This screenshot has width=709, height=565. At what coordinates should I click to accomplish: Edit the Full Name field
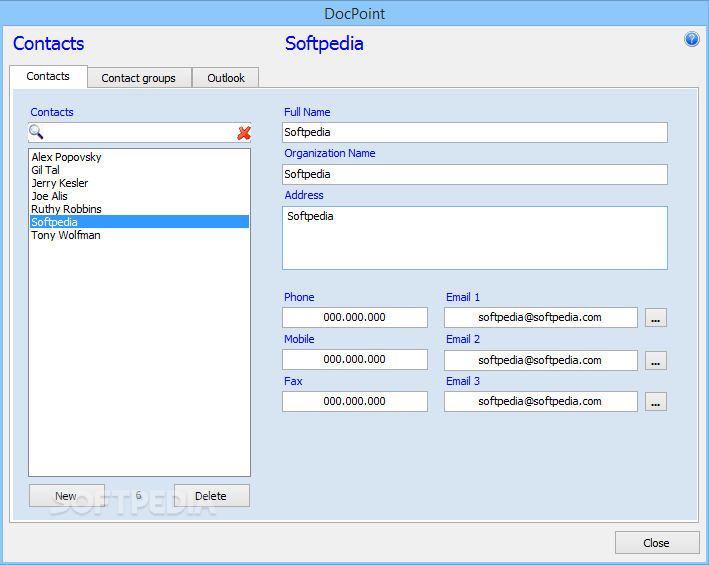[x=475, y=132]
